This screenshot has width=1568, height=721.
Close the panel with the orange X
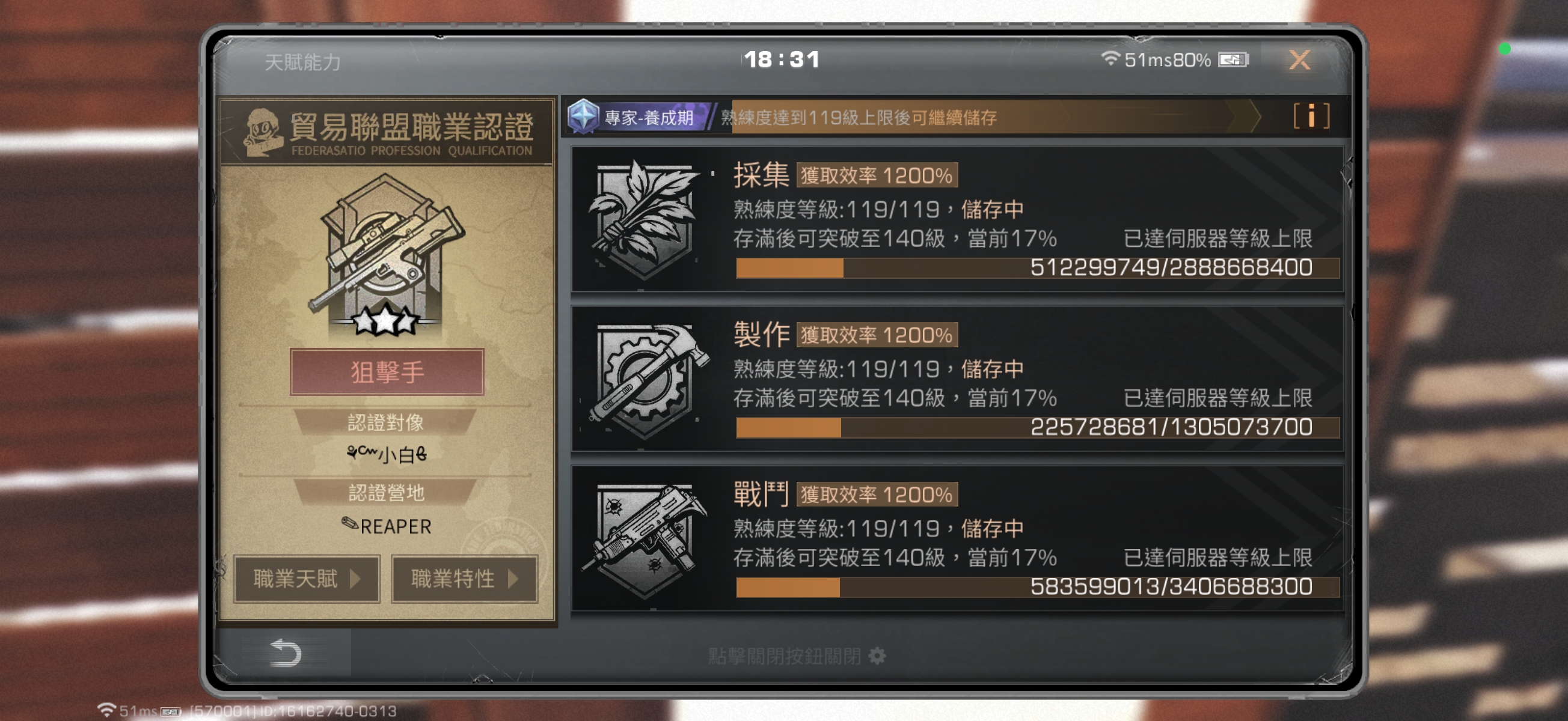tap(1299, 59)
